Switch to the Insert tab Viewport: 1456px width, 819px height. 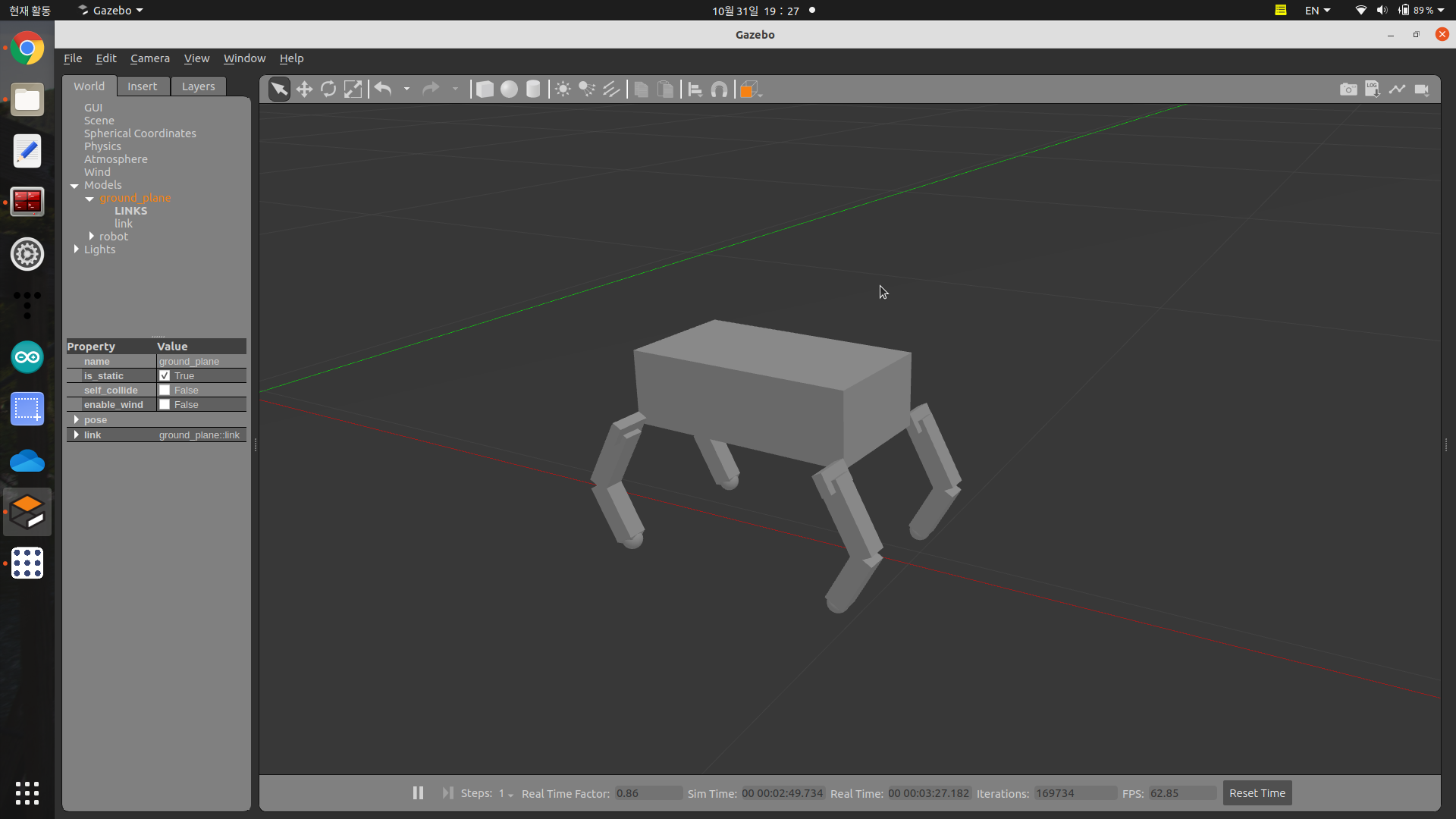(x=142, y=86)
